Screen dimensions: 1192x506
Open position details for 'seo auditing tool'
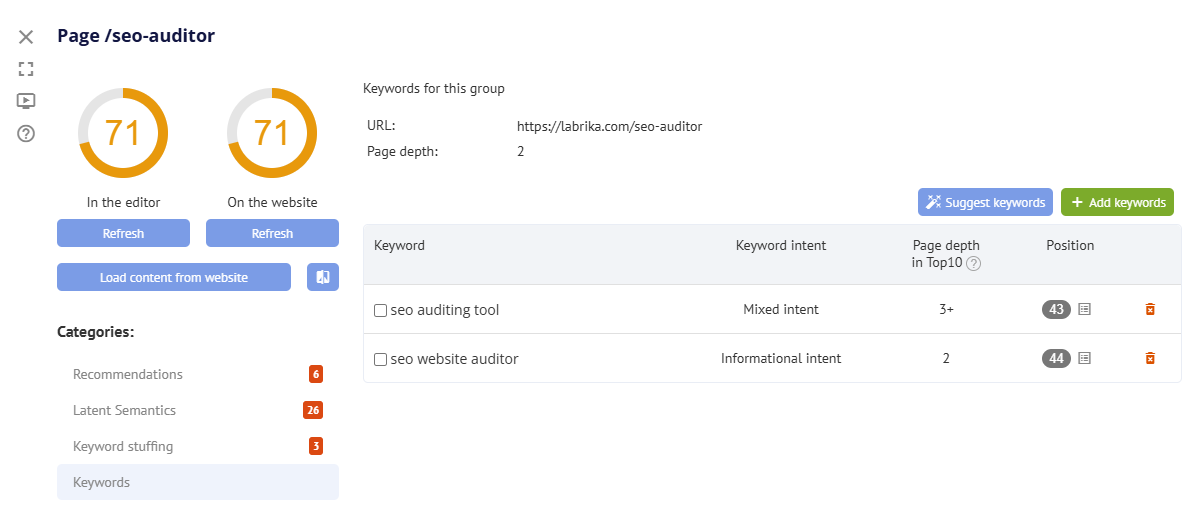[x=1085, y=310]
